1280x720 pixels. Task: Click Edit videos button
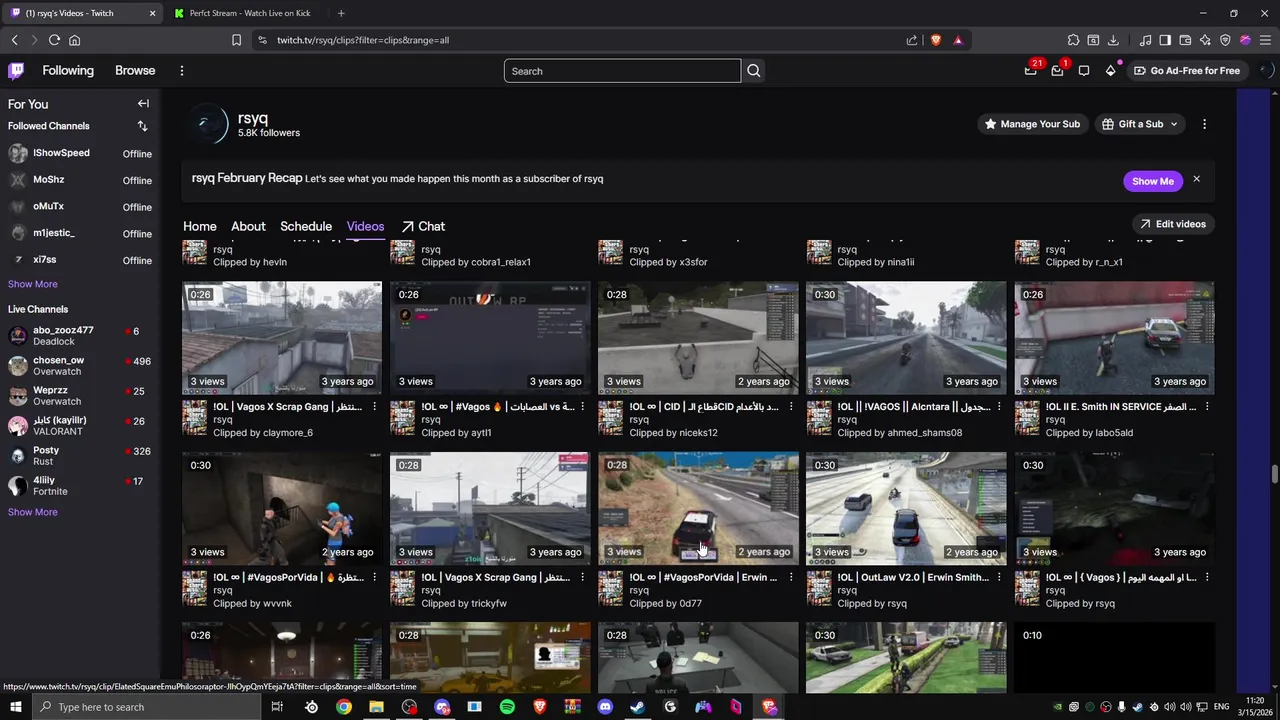1173,224
